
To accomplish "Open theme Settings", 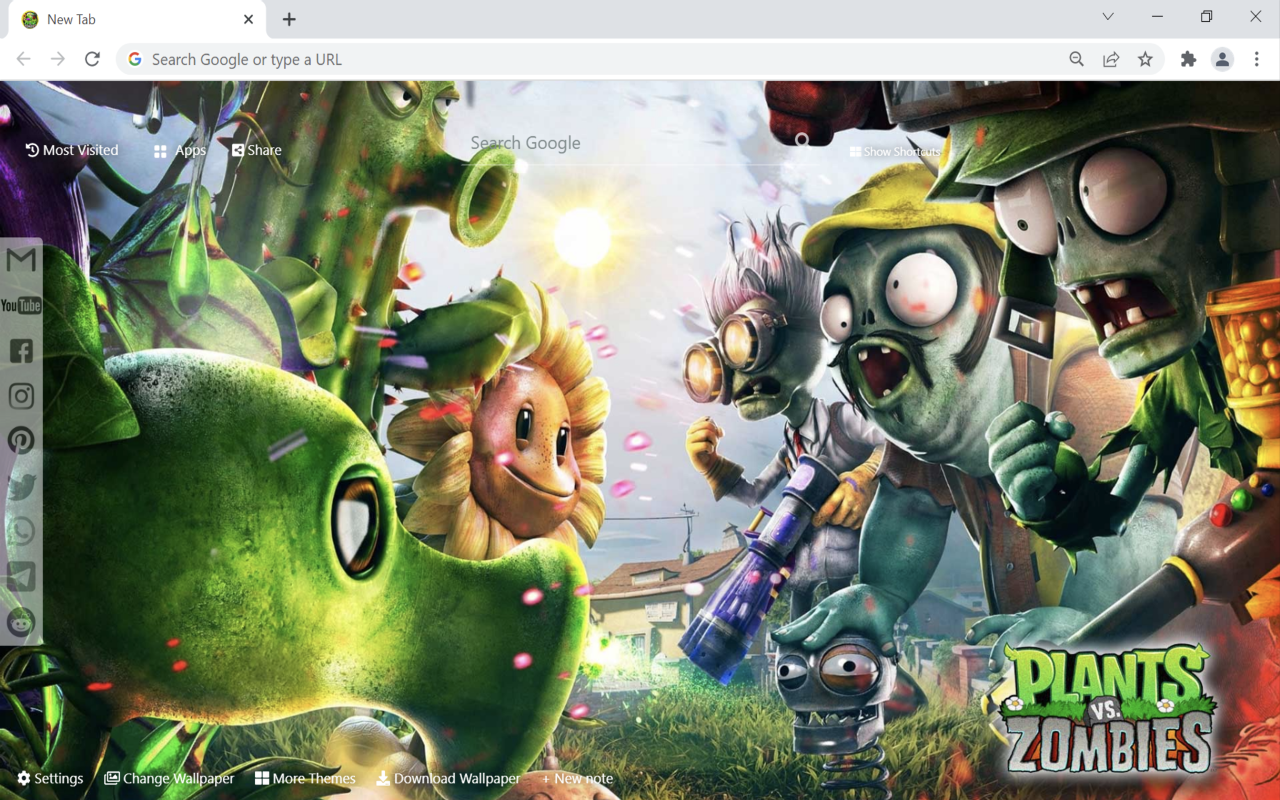I will pyautogui.click(x=50, y=779).
